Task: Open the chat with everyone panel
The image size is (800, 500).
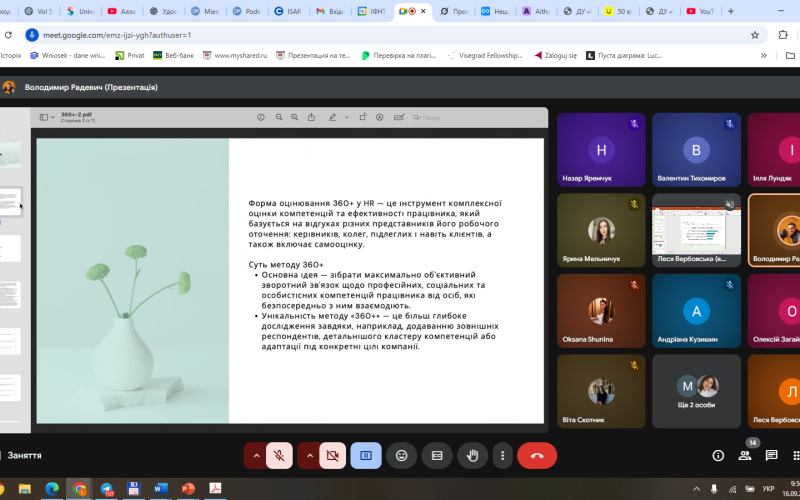Action: [x=771, y=455]
